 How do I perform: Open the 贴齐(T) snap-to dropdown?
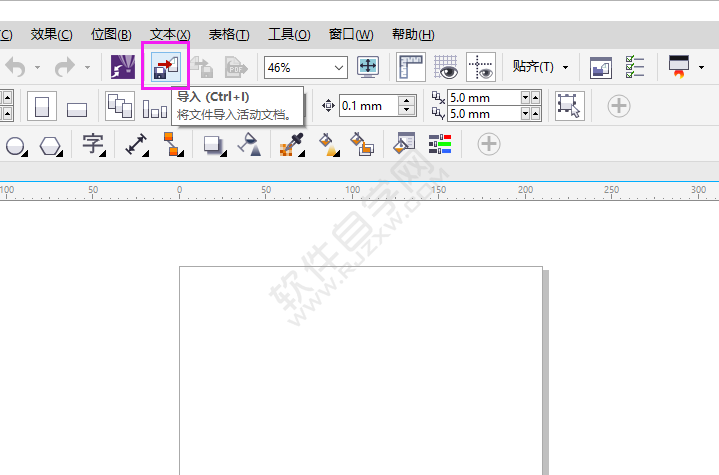pos(565,67)
